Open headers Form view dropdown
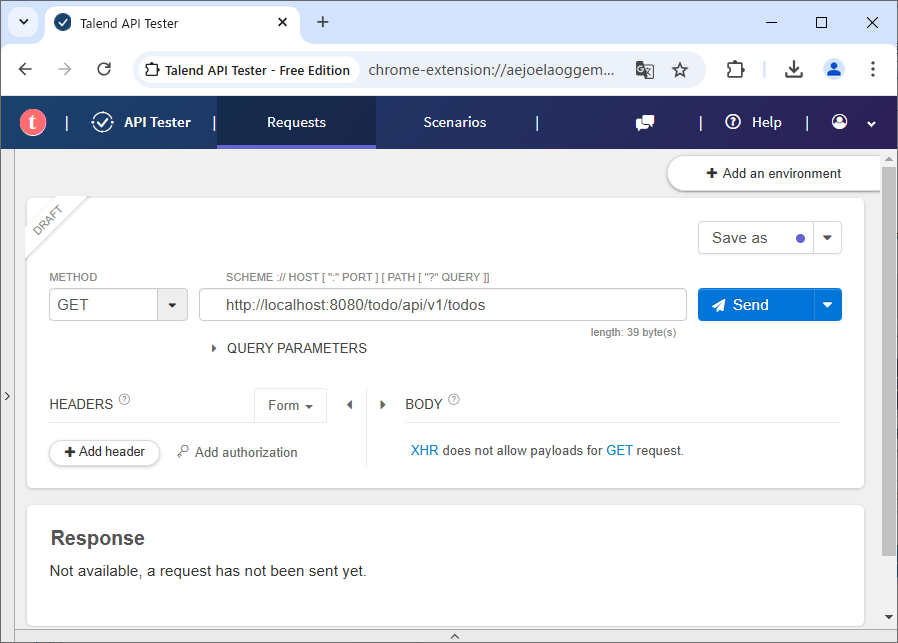Viewport: 898px width, 643px height. [x=290, y=405]
